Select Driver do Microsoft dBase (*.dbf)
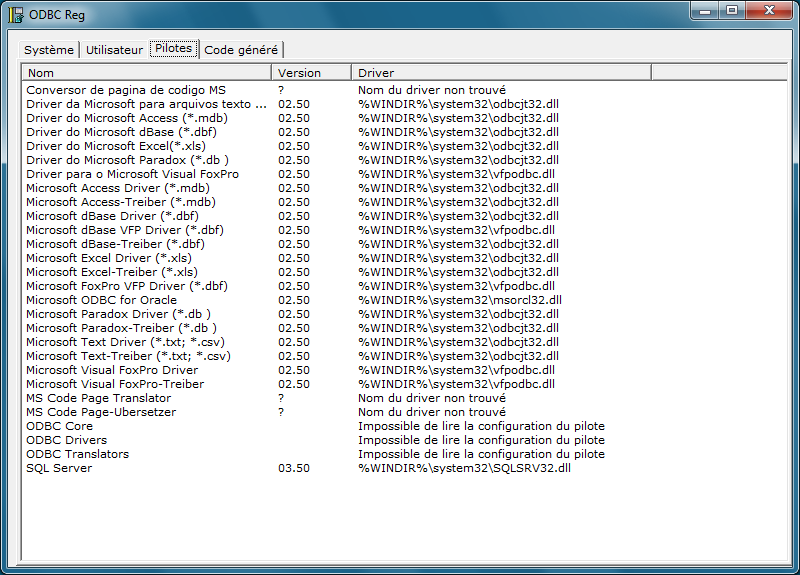The width and height of the screenshot is (800, 575). point(115,132)
